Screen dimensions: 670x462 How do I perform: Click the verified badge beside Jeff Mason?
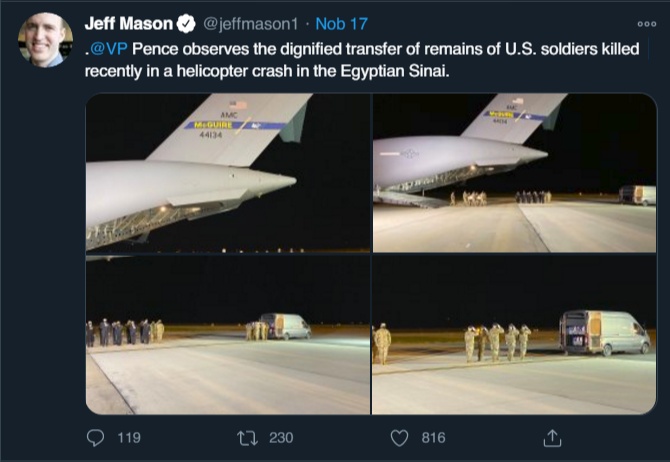pos(186,23)
